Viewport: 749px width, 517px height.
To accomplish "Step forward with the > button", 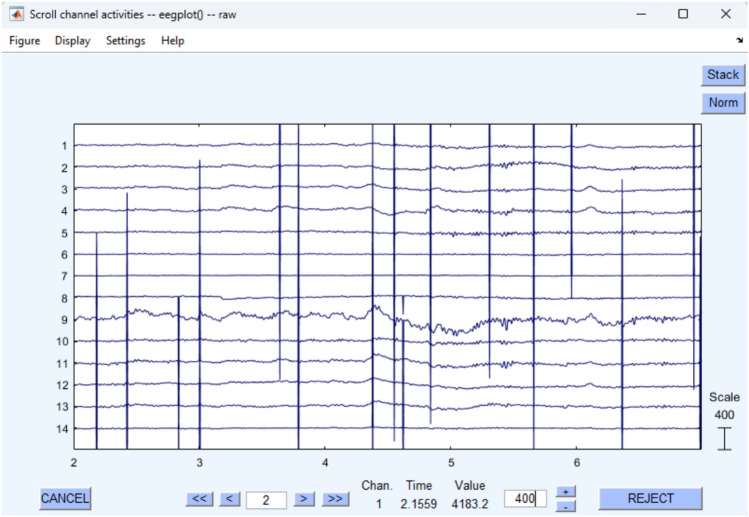I will (x=304, y=499).
